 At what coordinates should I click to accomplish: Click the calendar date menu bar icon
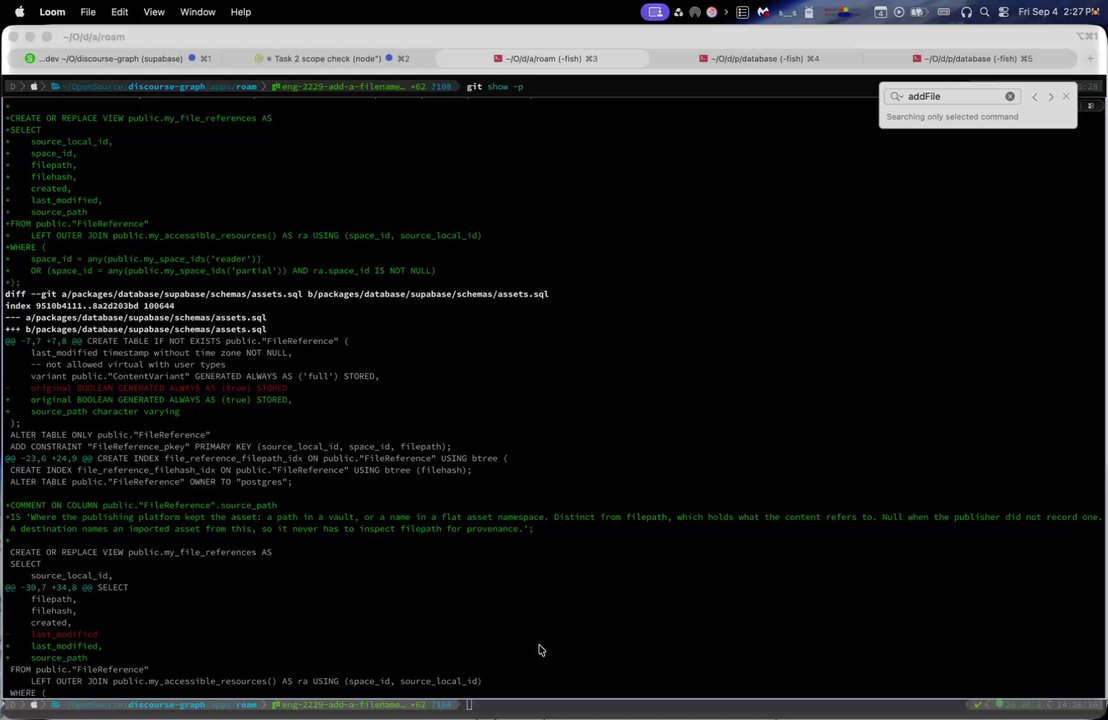pos(880,12)
